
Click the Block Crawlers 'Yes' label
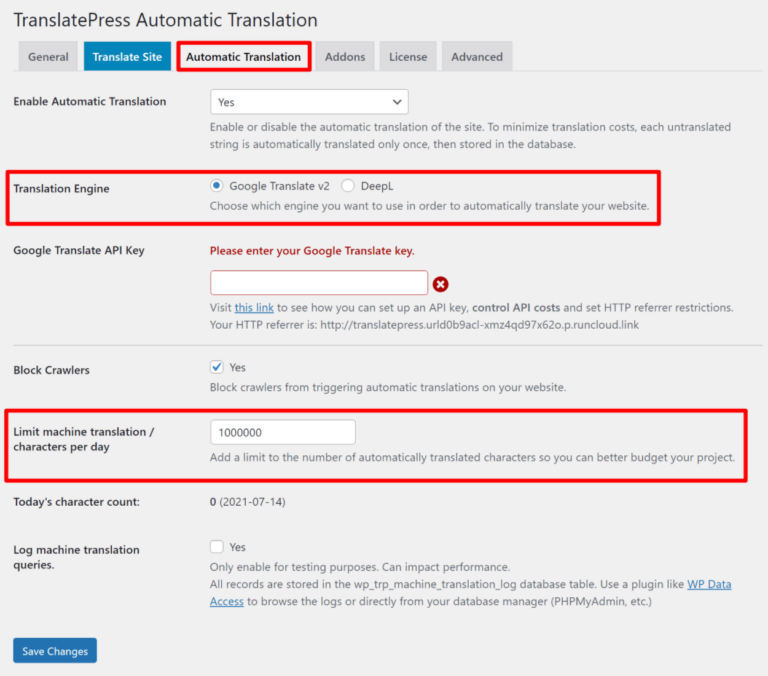[x=238, y=367]
